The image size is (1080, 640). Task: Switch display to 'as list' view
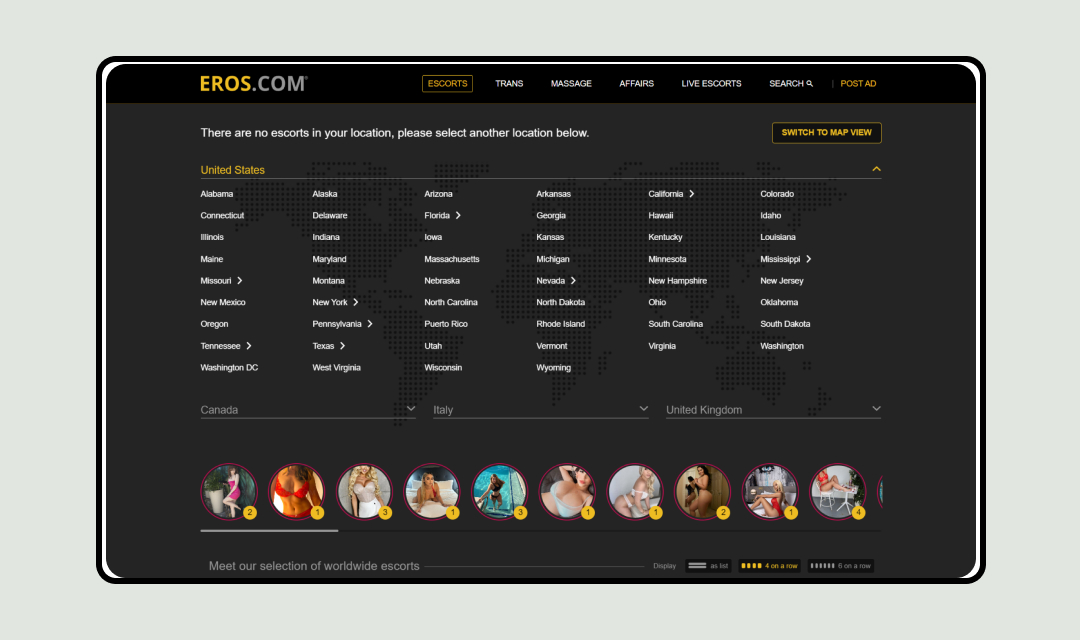tap(707, 565)
